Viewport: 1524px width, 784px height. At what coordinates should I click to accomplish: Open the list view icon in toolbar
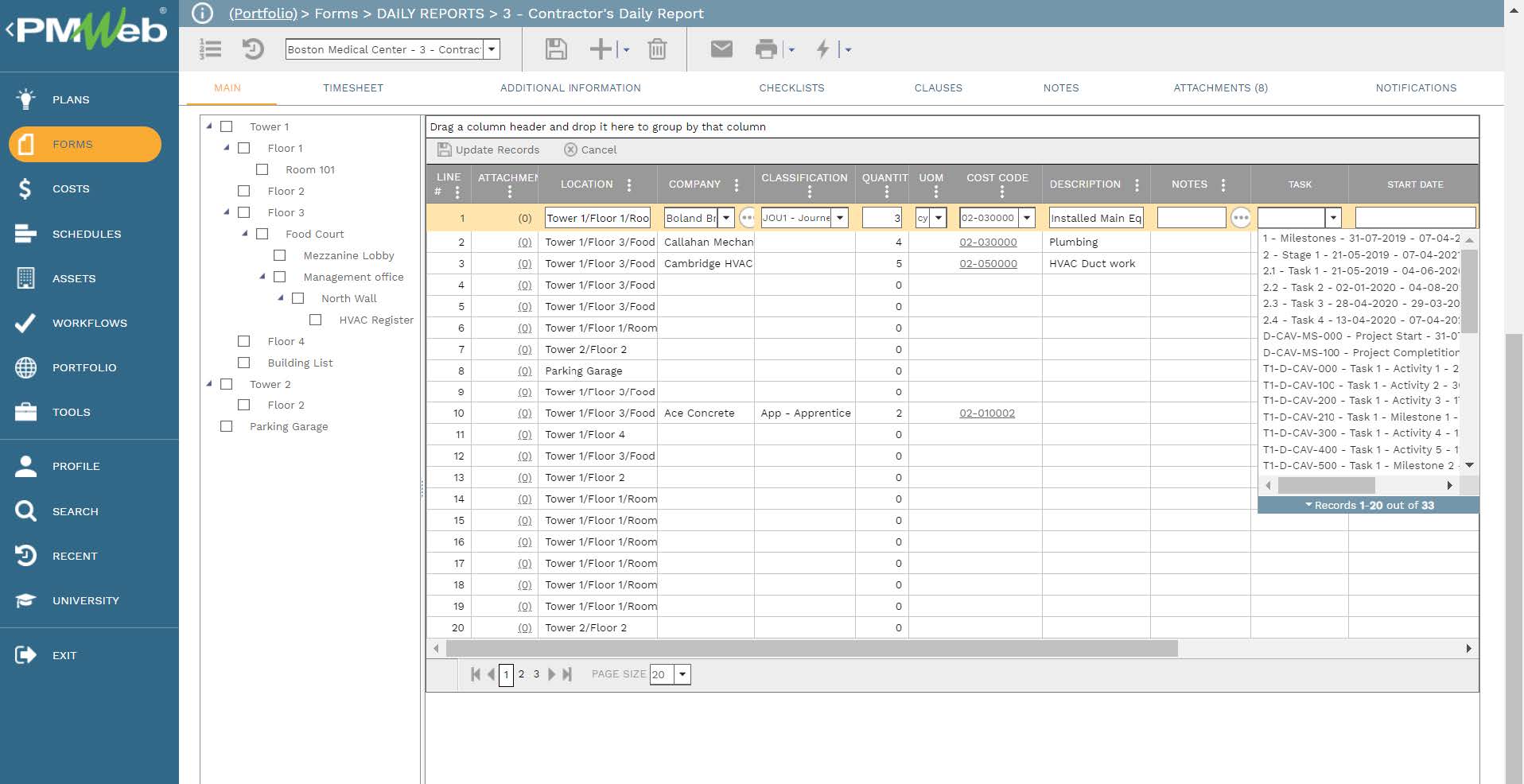(x=211, y=49)
